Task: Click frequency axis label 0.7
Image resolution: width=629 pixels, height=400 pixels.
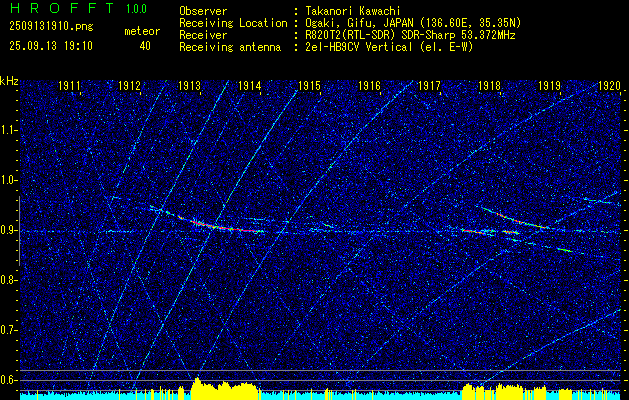Action: tap(7, 330)
